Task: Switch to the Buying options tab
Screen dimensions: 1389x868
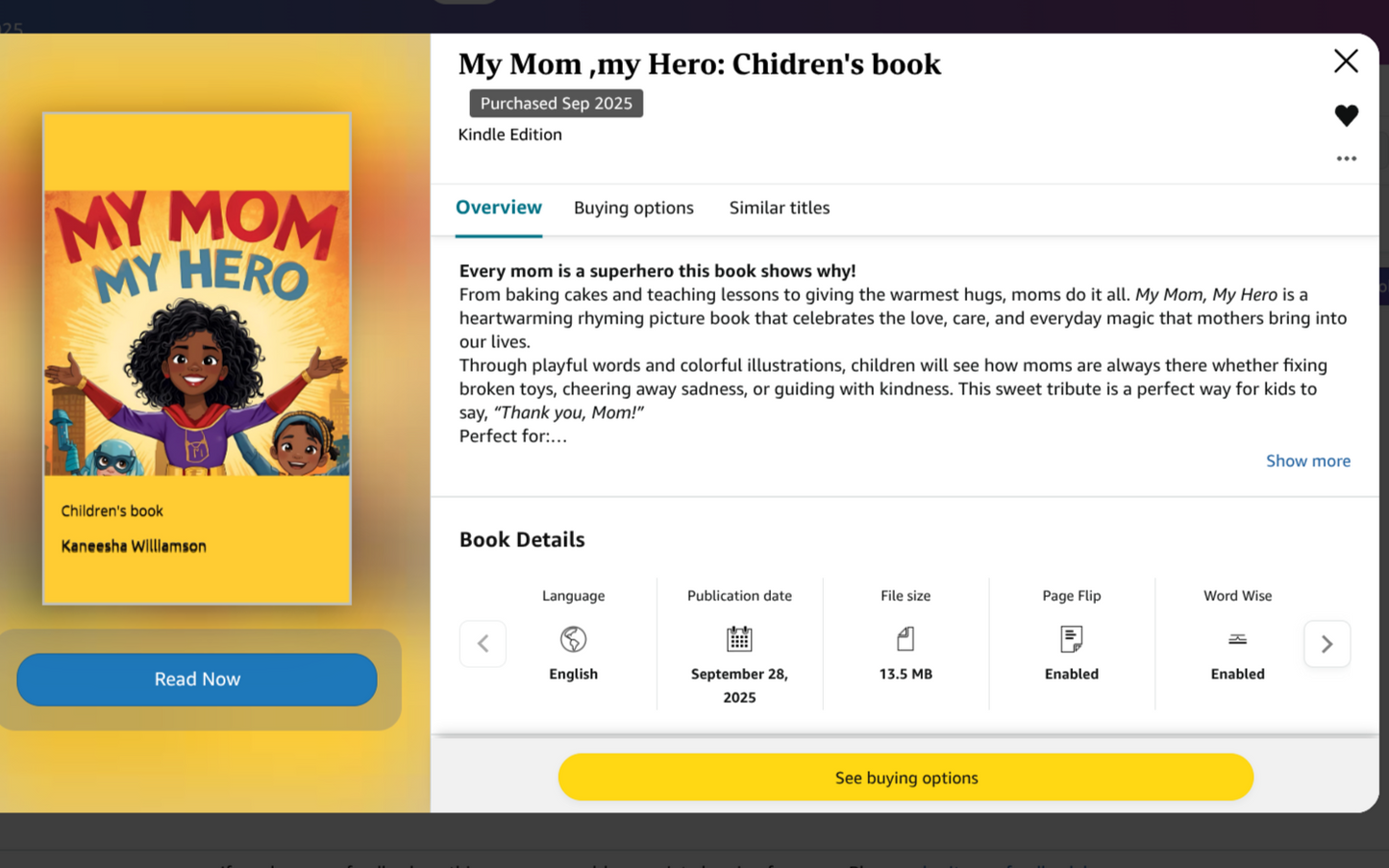Action: pyautogui.click(x=633, y=208)
